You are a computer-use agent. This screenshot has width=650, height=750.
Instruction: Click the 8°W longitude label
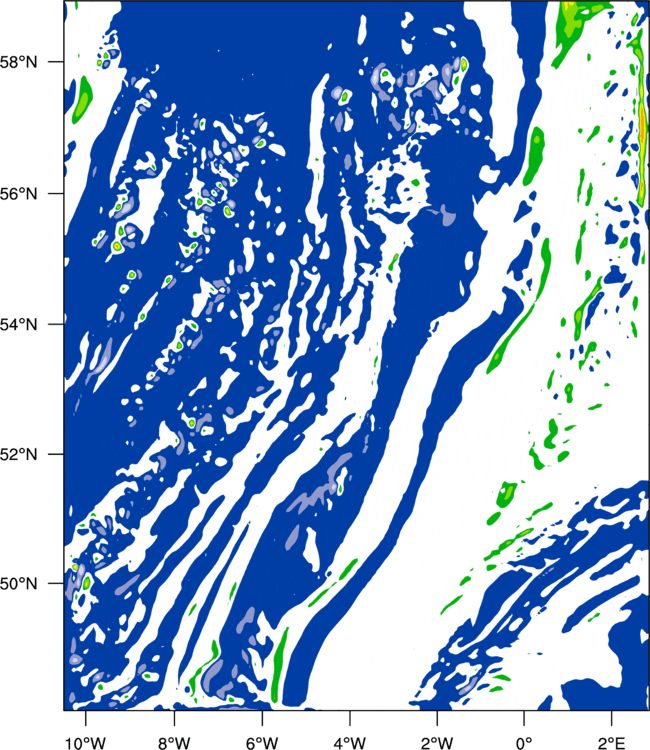pyautogui.click(x=174, y=743)
